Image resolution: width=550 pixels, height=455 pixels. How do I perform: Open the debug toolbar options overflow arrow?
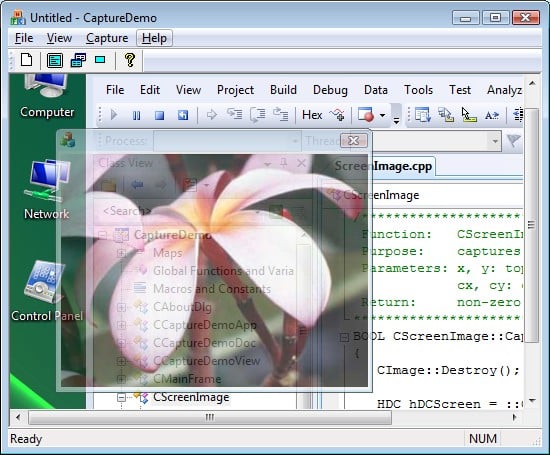tap(396, 121)
